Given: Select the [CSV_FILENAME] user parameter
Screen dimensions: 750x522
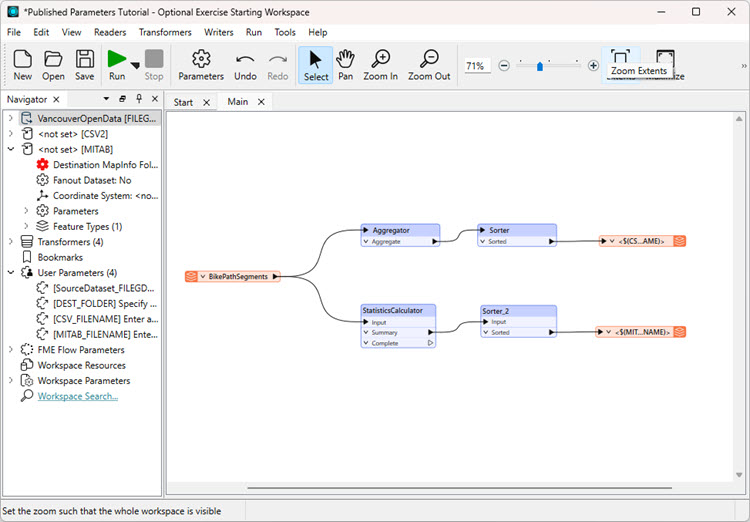Looking at the screenshot, I should (97, 319).
